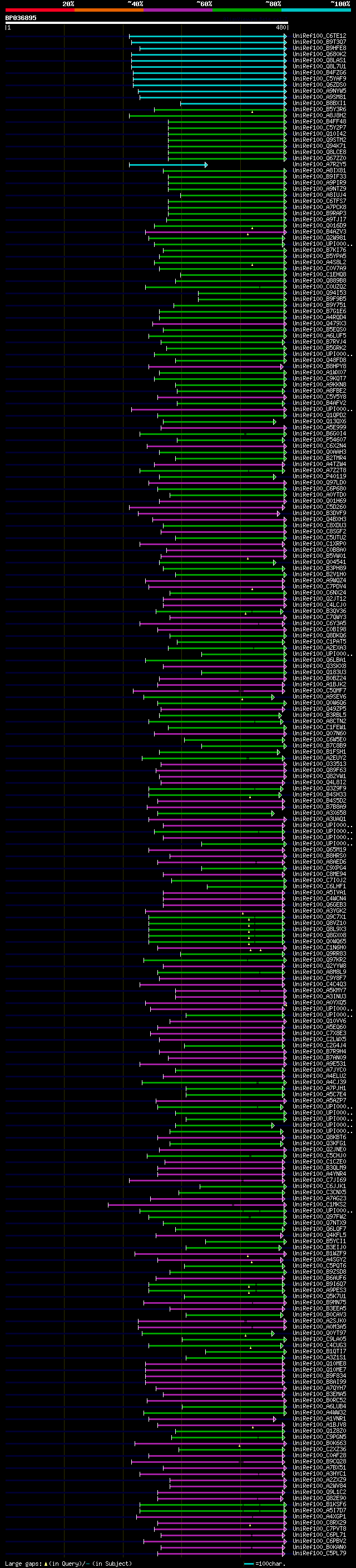356x1568 pixels.
Task: Click label UniRef100_C1EHQ8
Action: [319, 275]
